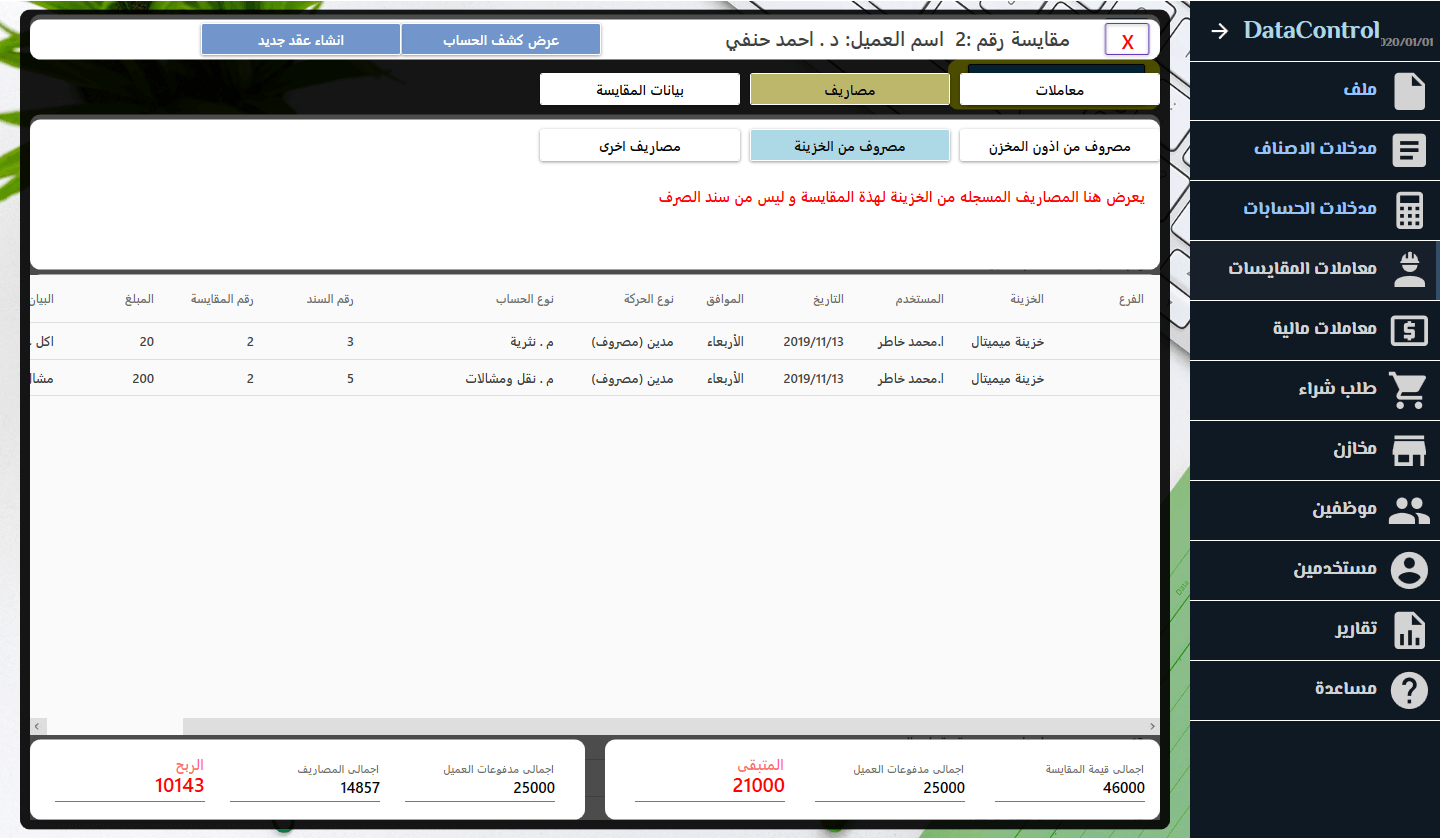Open the help question mark icon
This screenshot has width=1440, height=838.
(x=1409, y=691)
